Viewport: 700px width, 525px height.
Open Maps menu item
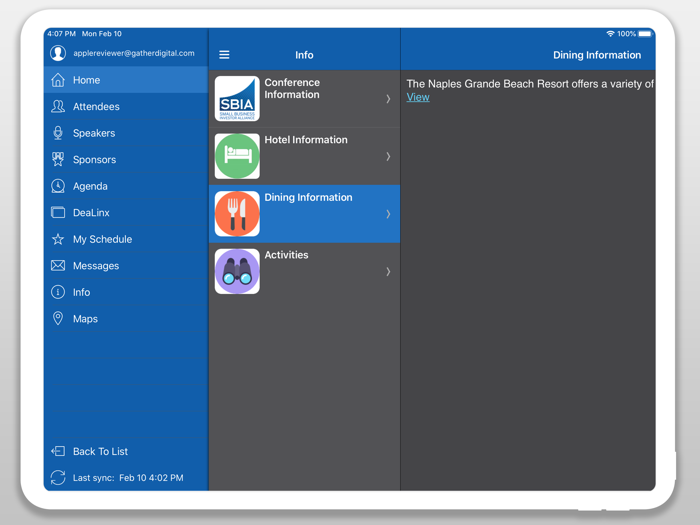click(126, 318)
